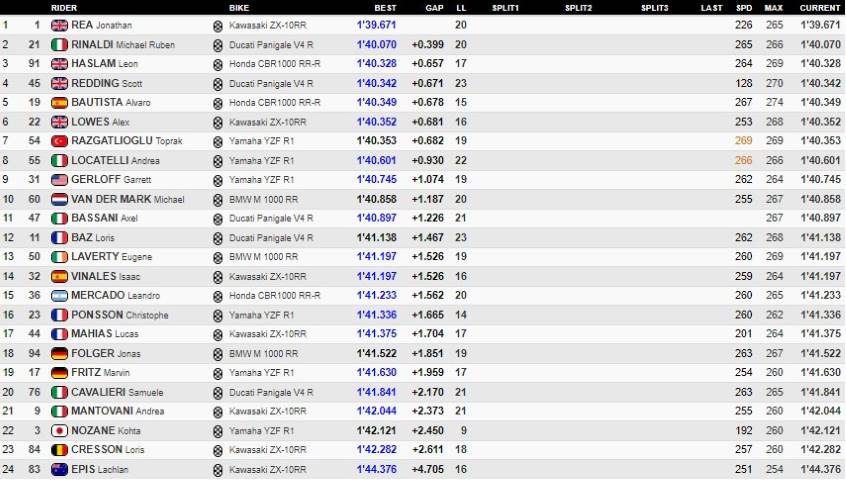
Task: Click the gap value +1.187
Action: [x=428, y=200]
